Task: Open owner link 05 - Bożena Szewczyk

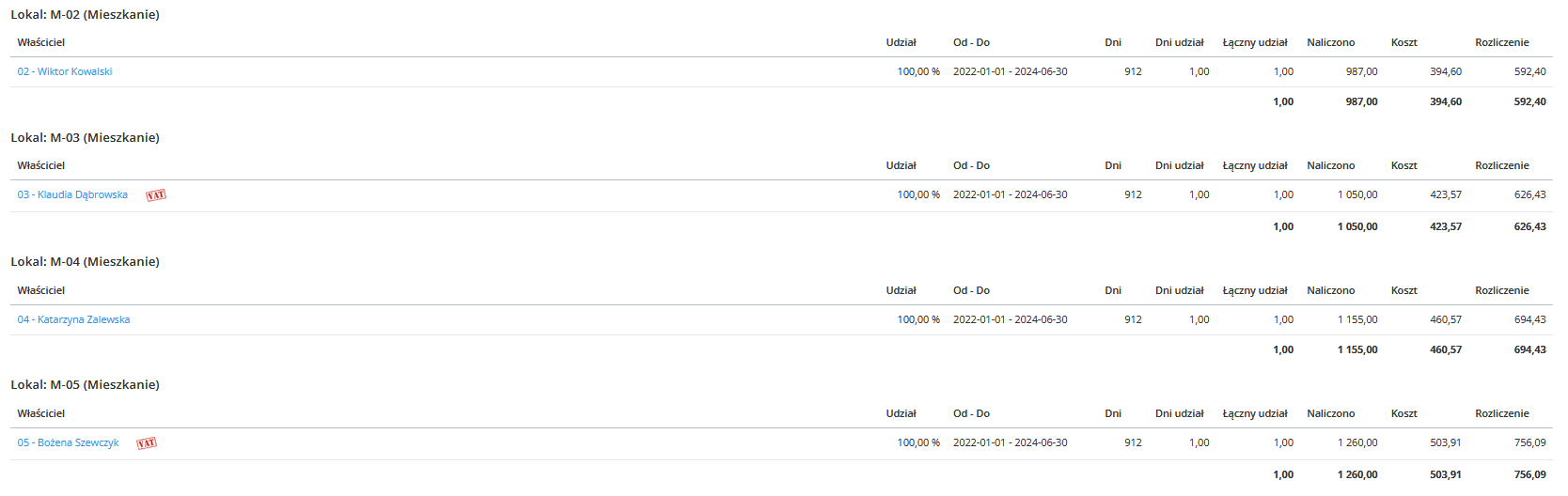Action: click(68, 442)
